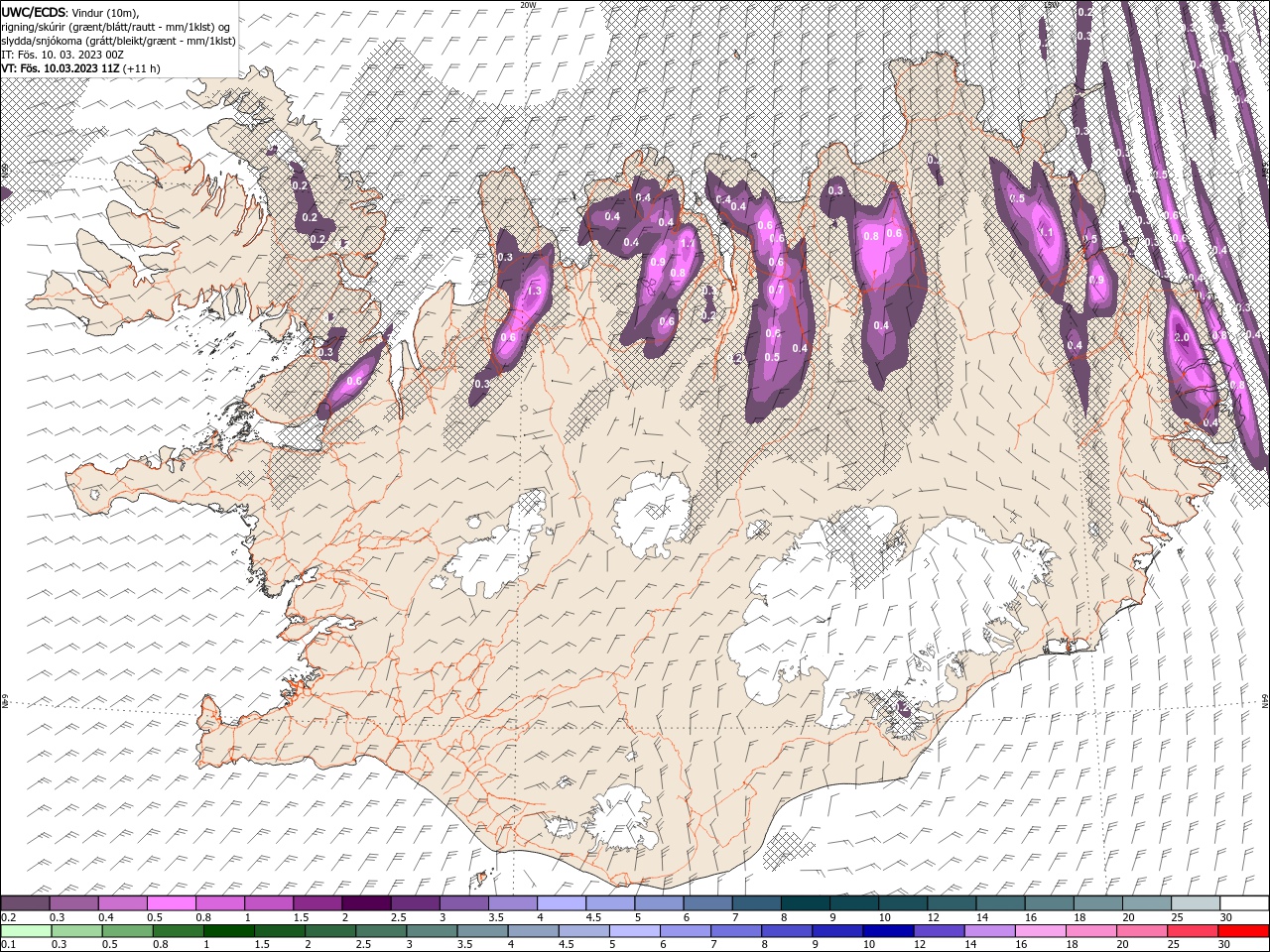Viewport: 1270px width, 952px height.
Task: Click the 1.3 precipitation value on the map
Action: click(x=534, y=291)
